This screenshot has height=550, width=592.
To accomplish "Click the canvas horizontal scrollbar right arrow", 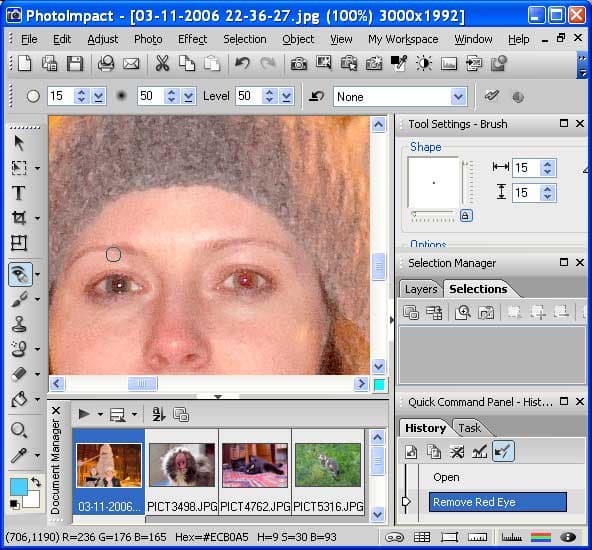I will click(x=361, y=384).
